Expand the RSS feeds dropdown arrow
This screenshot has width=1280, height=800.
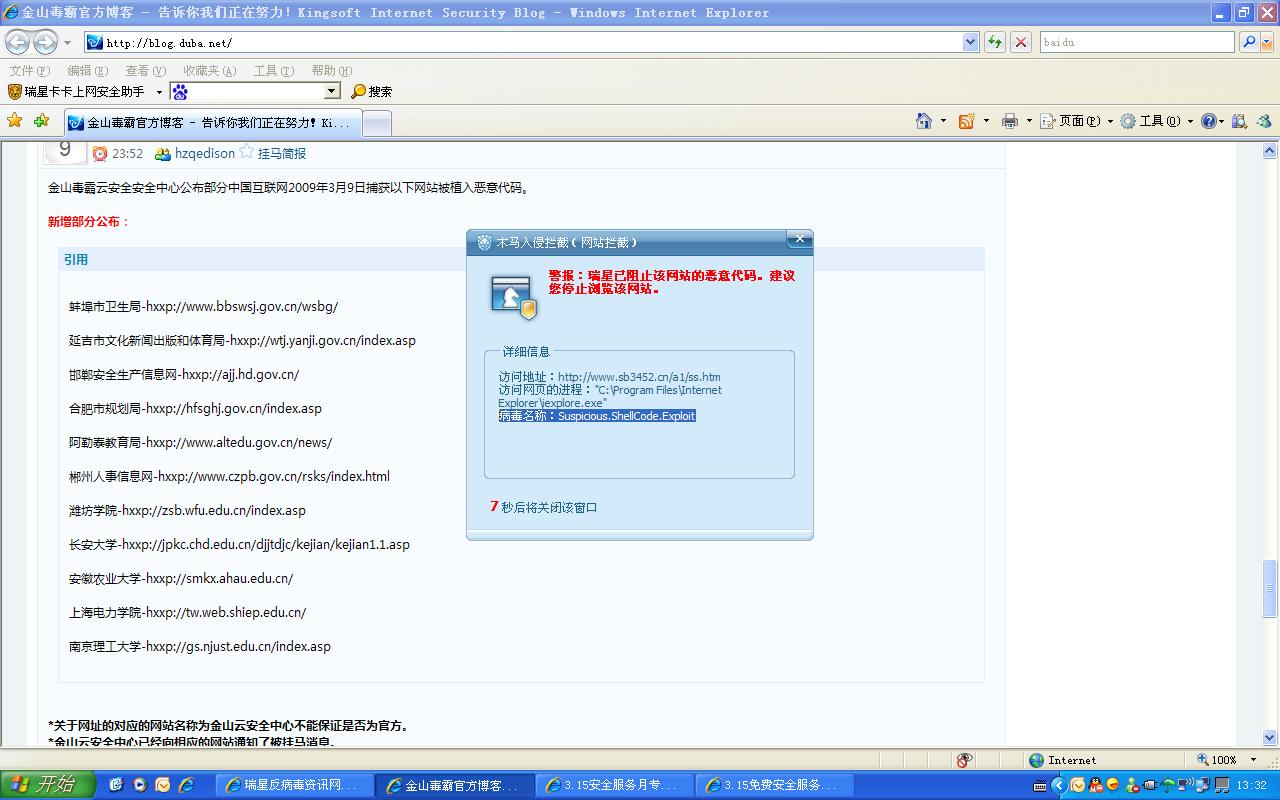coord(986,121)
